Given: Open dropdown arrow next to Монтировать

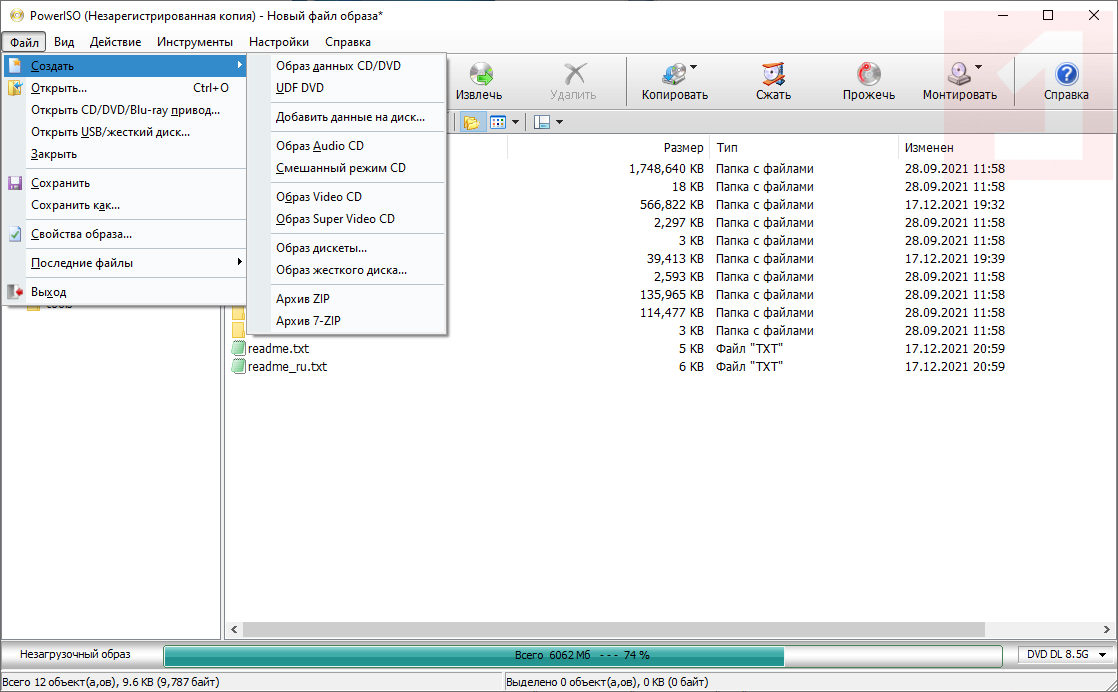Looking at the screenshot, I should tap(978, 68).
